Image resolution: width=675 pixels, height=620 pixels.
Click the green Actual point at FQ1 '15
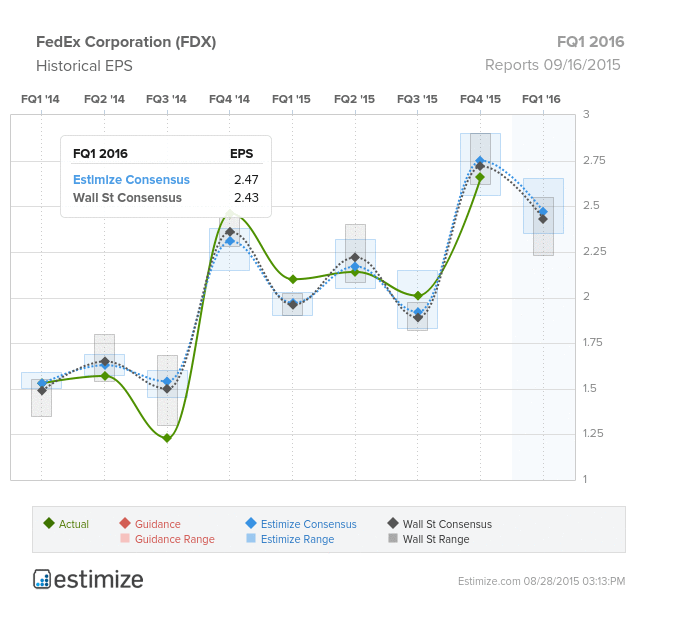pos(293,279)
